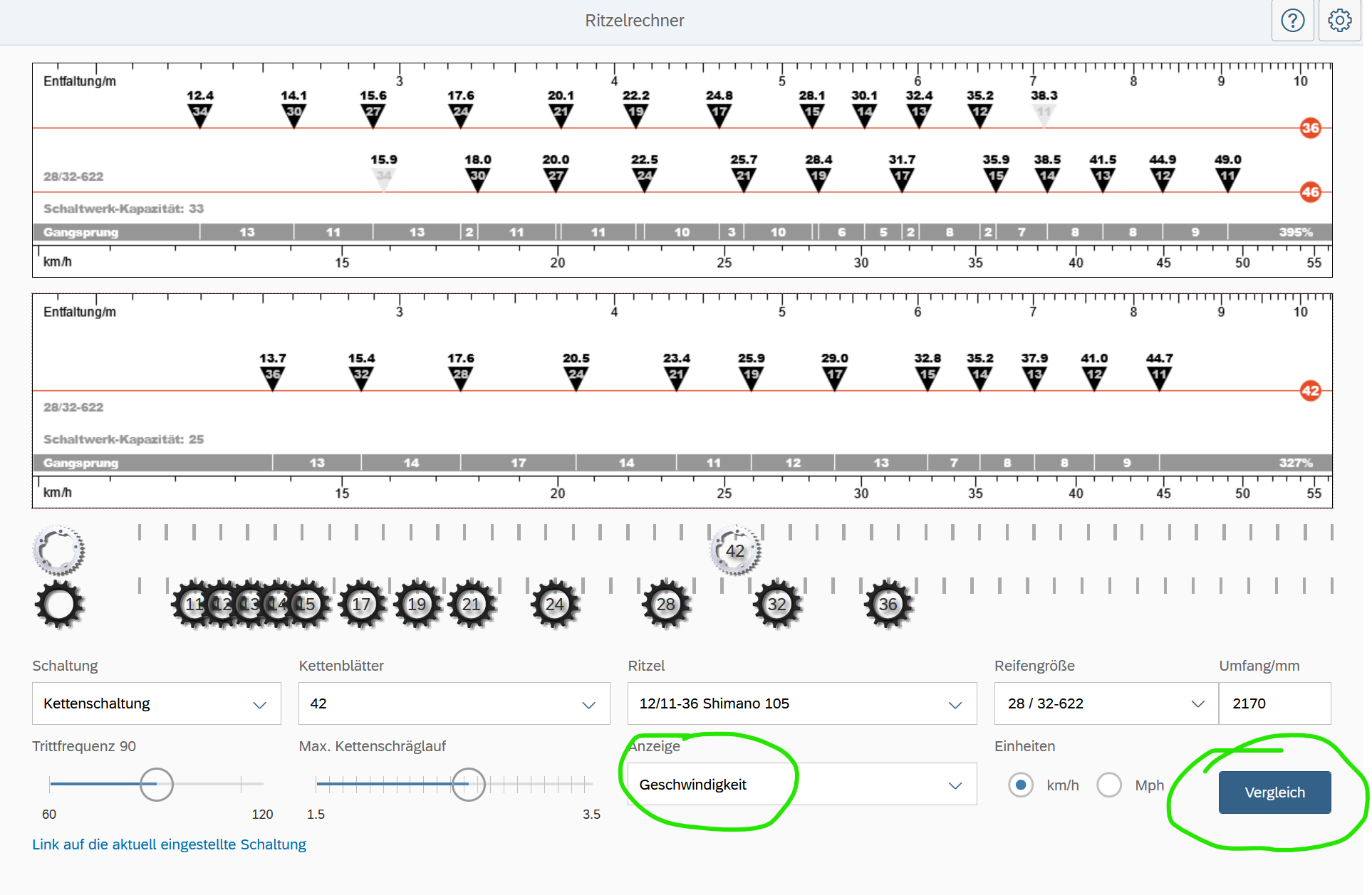The height and width of the screenshot is (895, 1372).
Task: Click the Umfang/mm input field
Action: point(1274,703)
